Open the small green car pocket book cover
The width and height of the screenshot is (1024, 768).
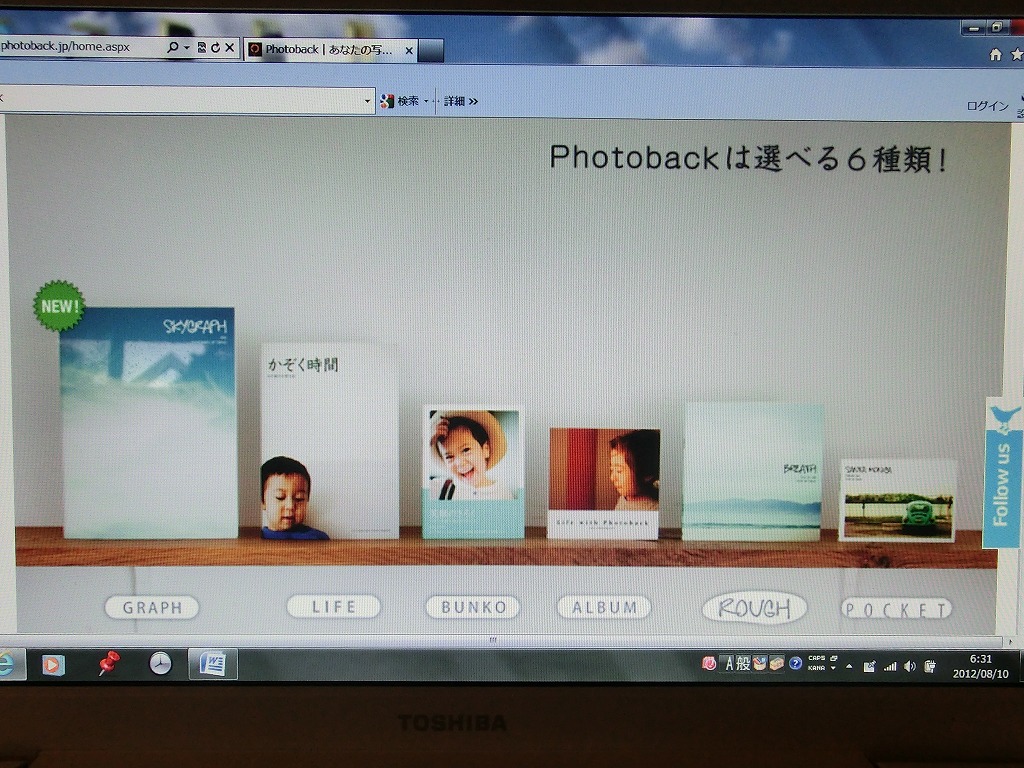pyautogui.click(x=898, y=501)
